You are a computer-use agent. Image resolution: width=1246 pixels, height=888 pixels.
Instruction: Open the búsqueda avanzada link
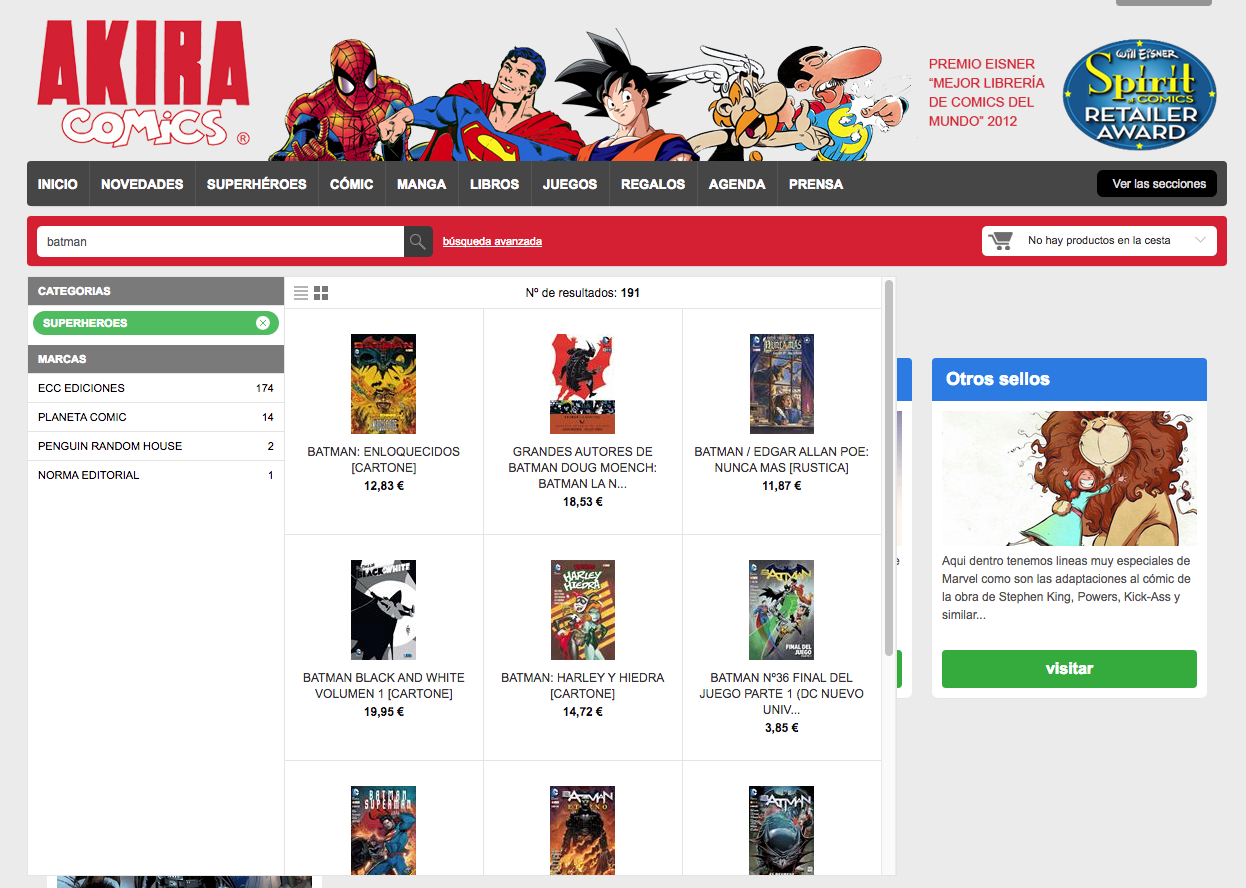tap(492, 241)
